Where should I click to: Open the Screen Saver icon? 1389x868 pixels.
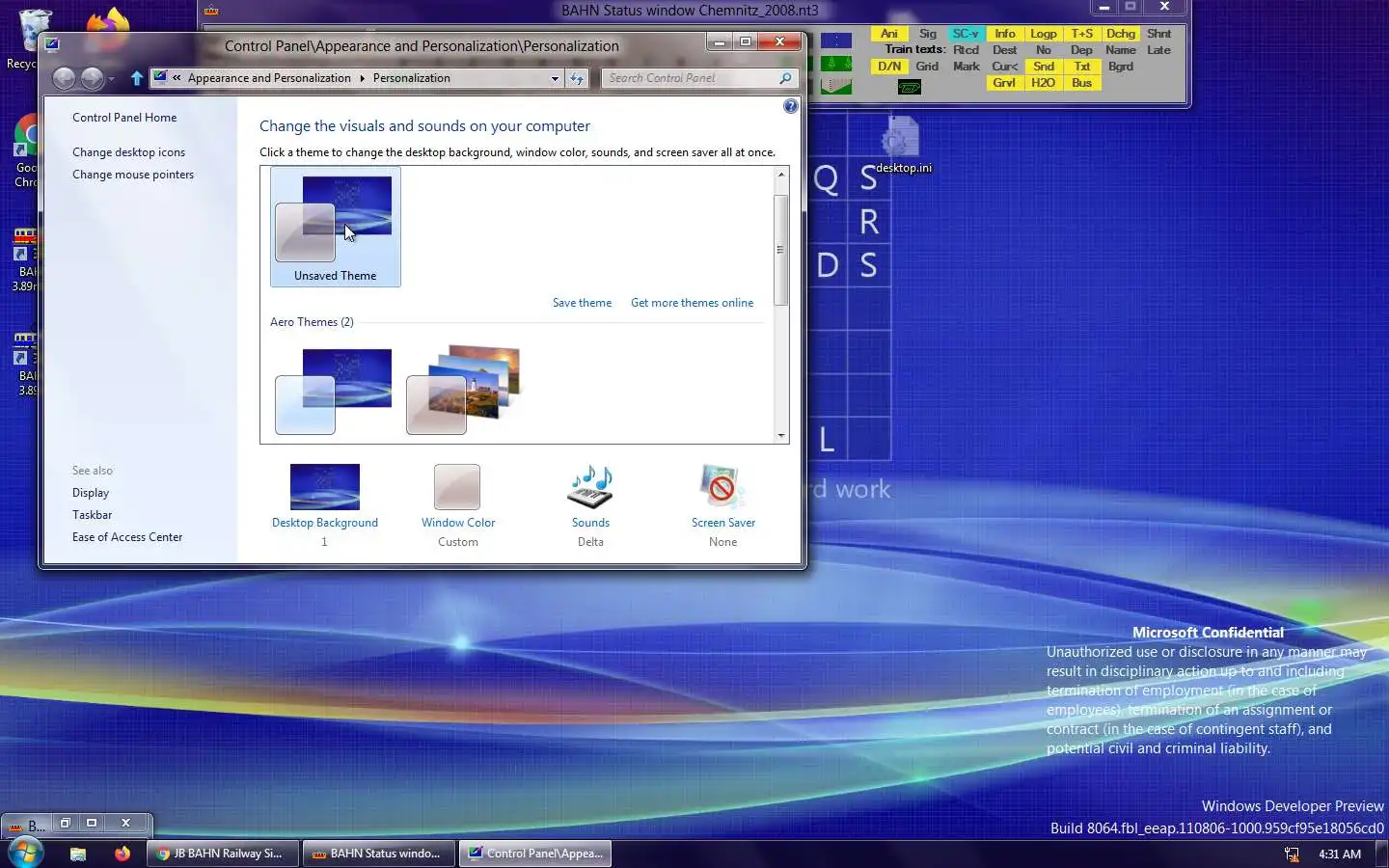(x=722, y=487)
